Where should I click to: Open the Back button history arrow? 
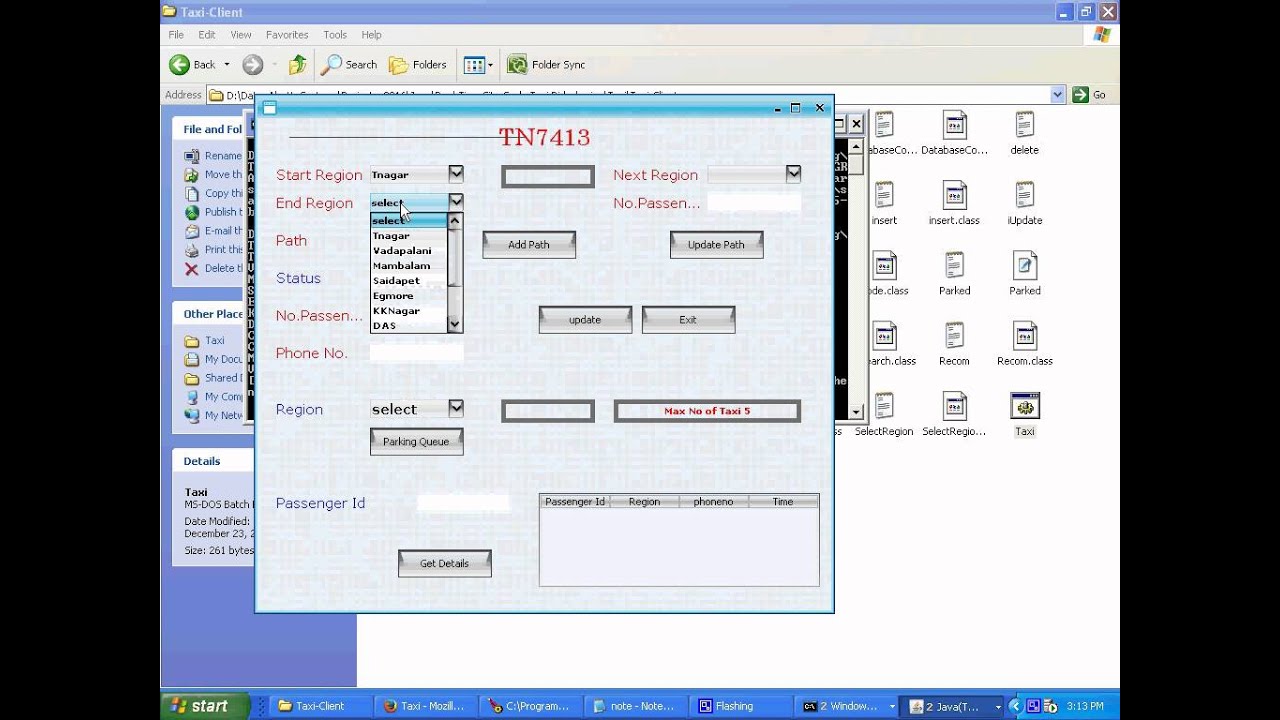[x=227, y=65]
